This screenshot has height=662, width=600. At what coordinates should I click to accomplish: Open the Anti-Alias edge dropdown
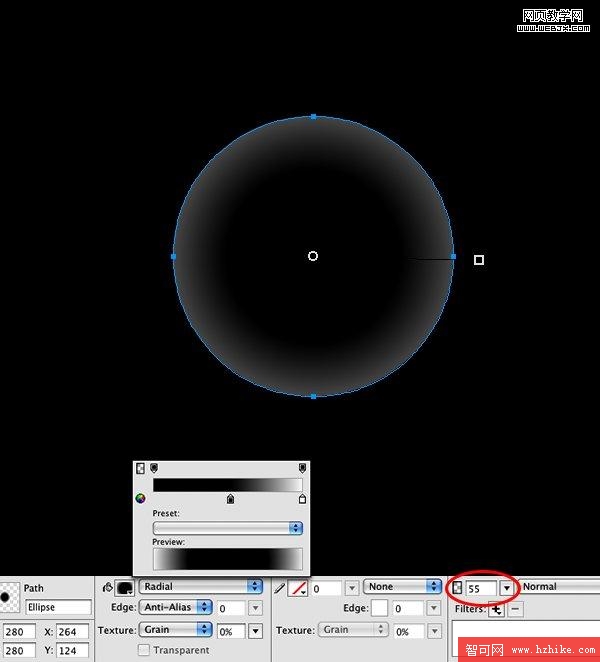point(176,607)
